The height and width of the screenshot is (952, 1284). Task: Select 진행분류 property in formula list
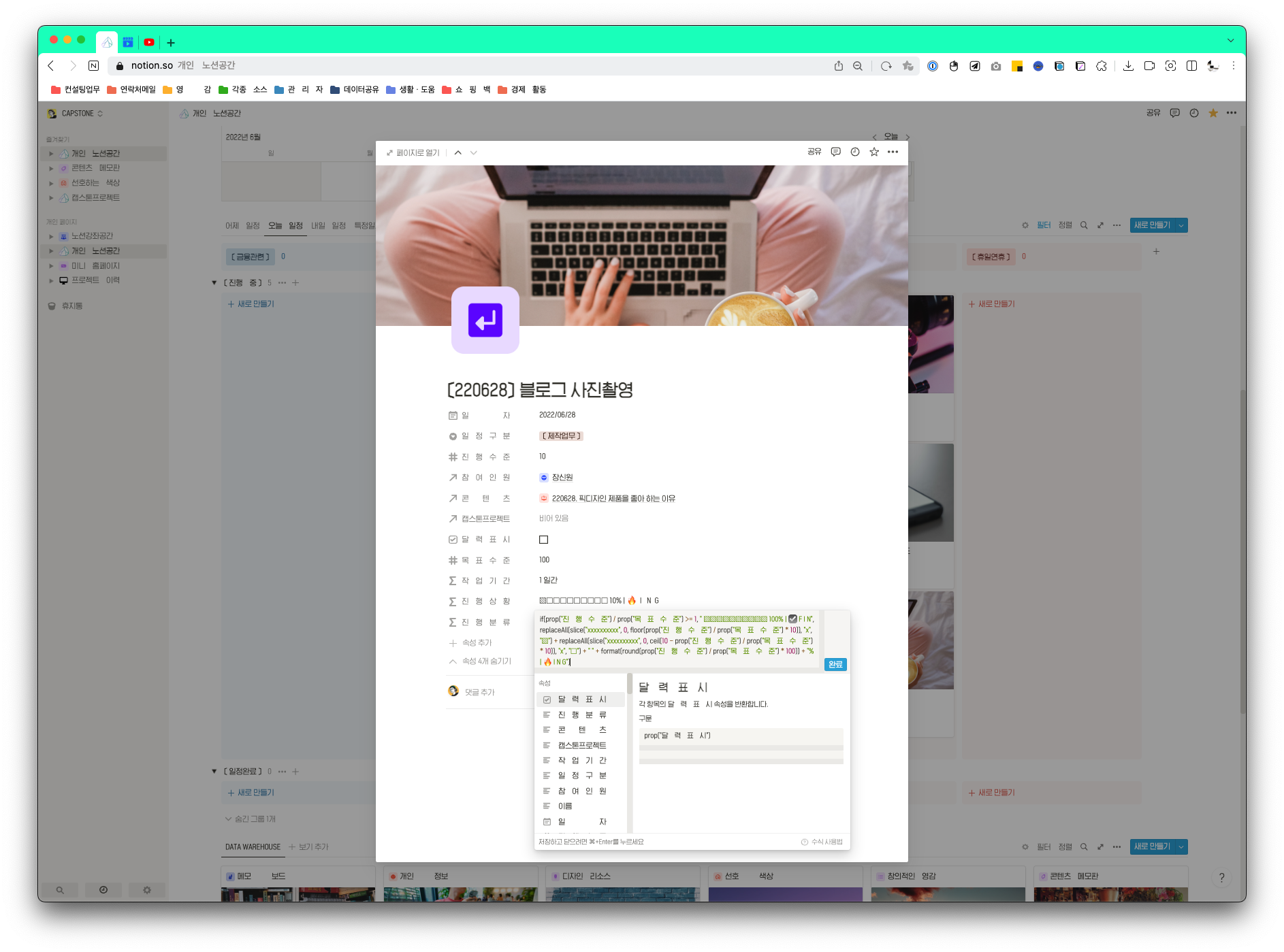pos(581,715)
